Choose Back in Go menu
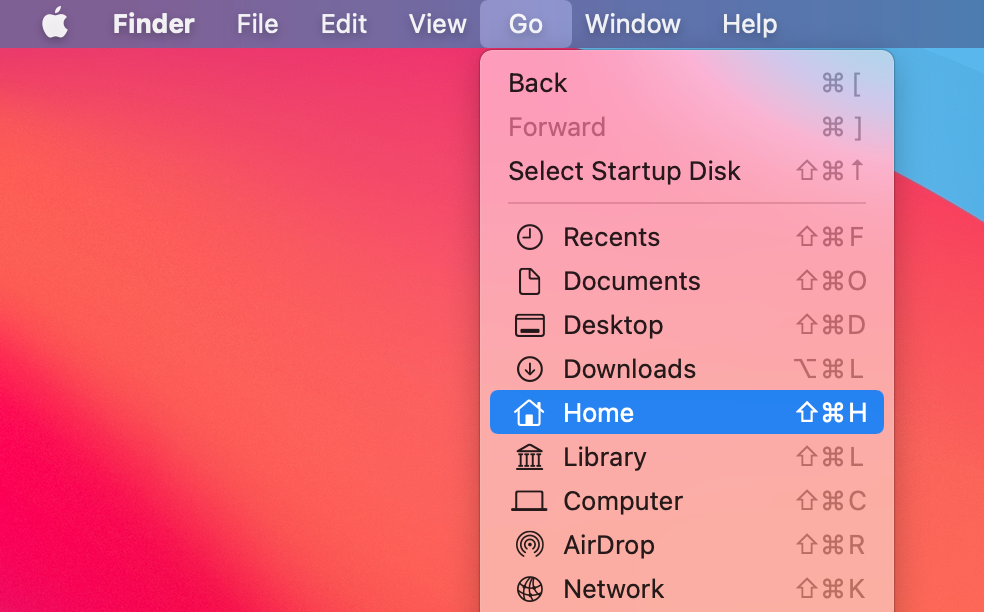The width and height of the screenshot is (984, 612). click(687, 83)
